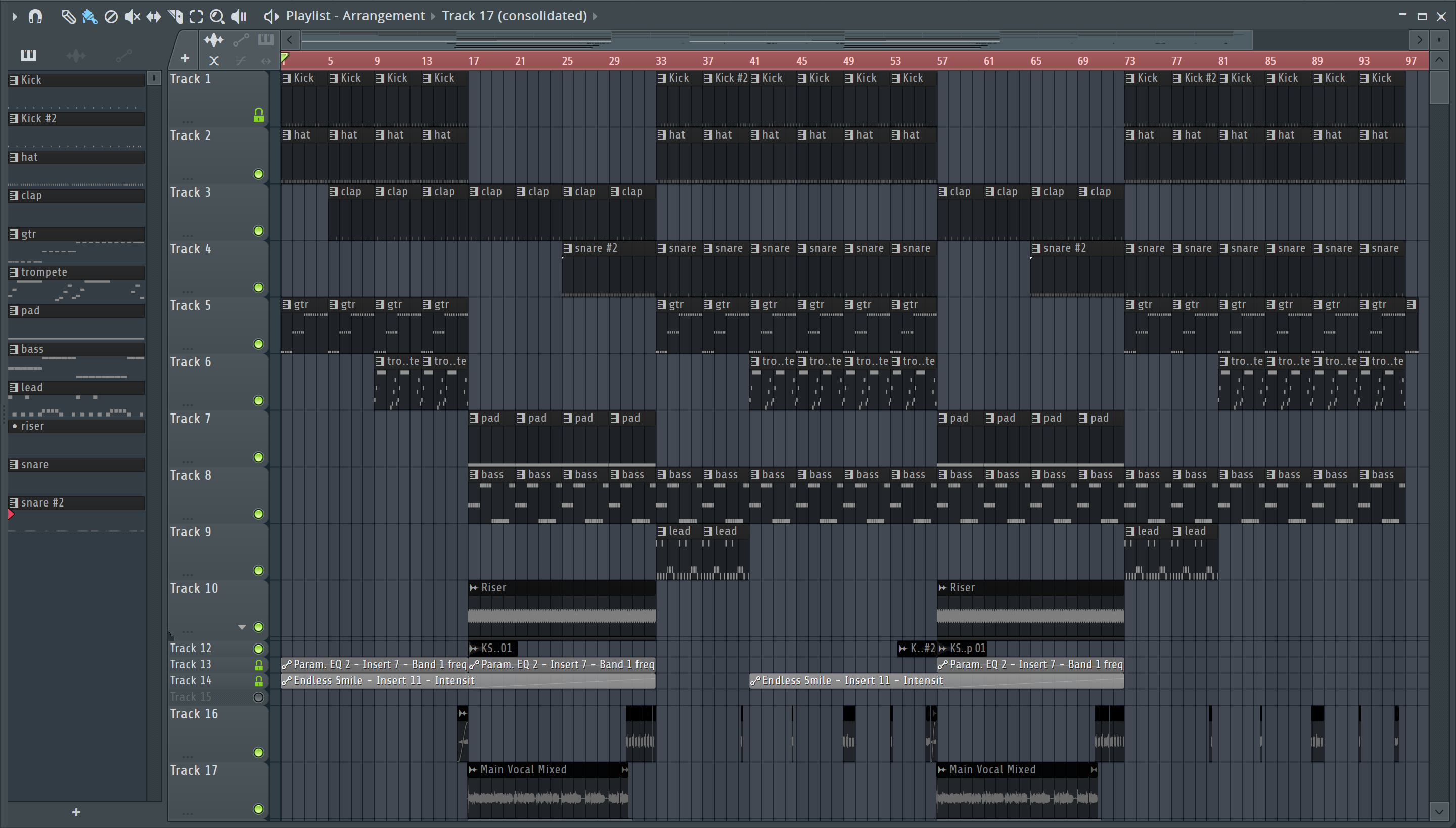This screenshot has height=828, width=1456.
Task: Select the Paint brush tool
Action: [89, 17]
